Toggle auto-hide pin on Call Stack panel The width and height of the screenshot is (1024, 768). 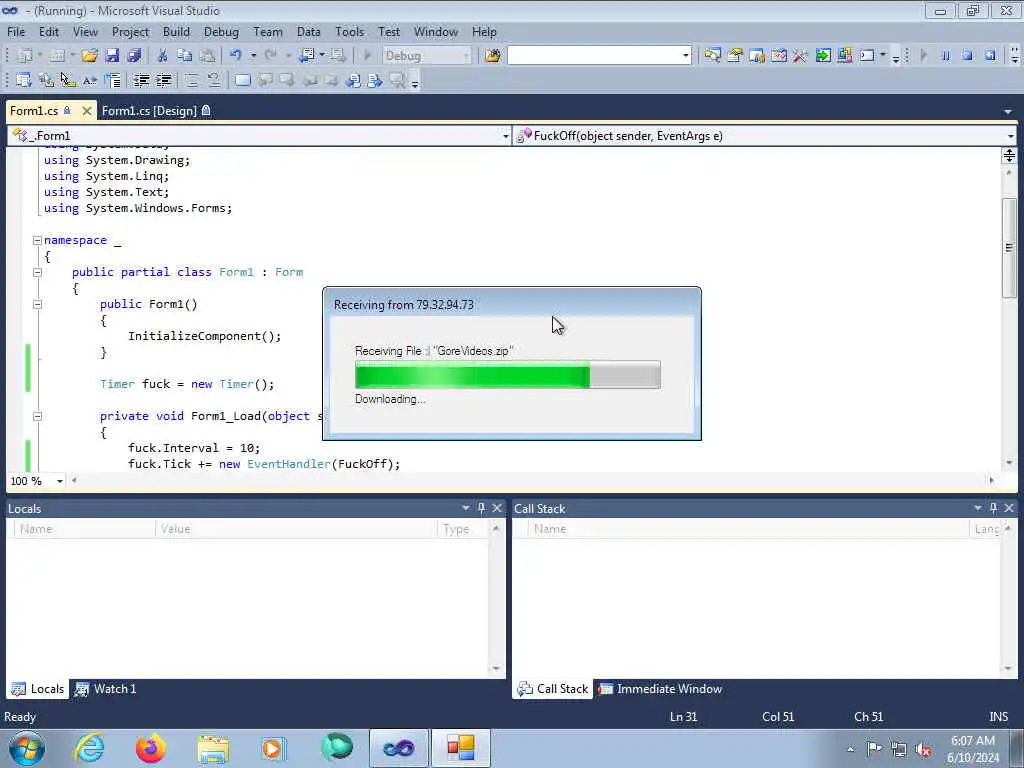pyautogui.click(x=993, y=508)
